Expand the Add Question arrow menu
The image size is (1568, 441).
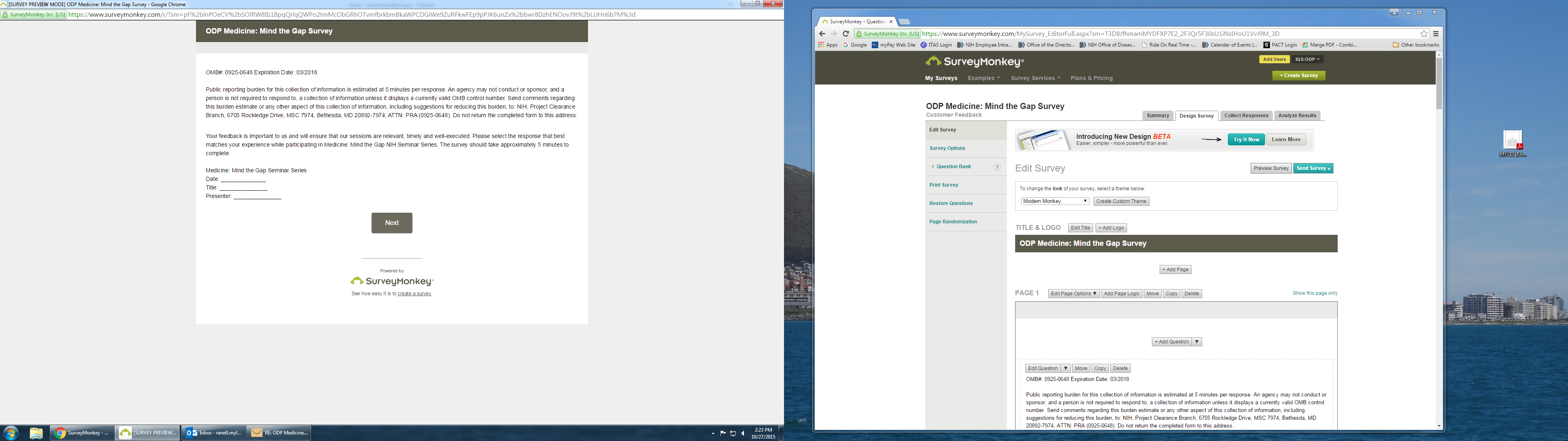(1197, 342)
